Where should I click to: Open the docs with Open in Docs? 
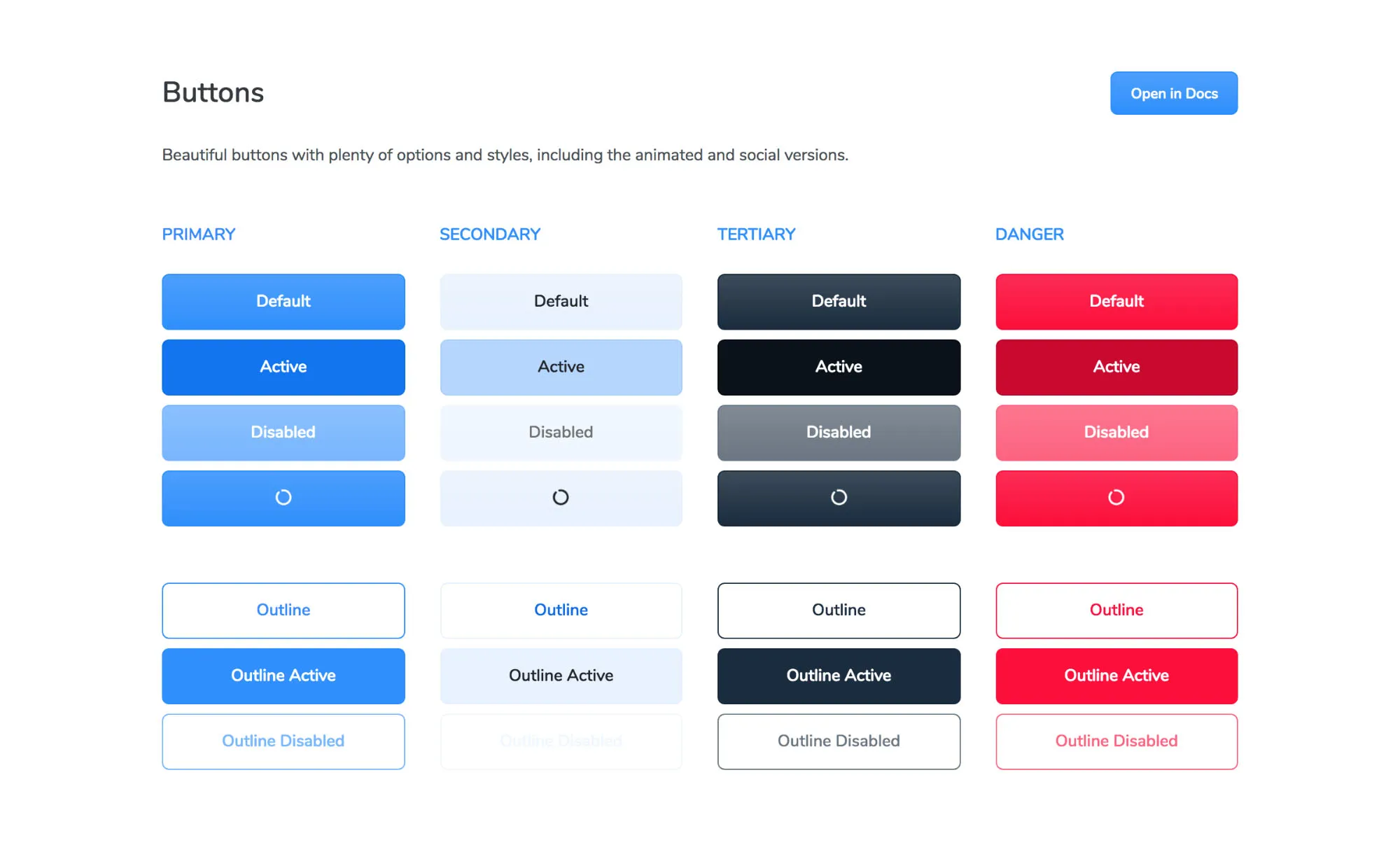click(1174, 93)
